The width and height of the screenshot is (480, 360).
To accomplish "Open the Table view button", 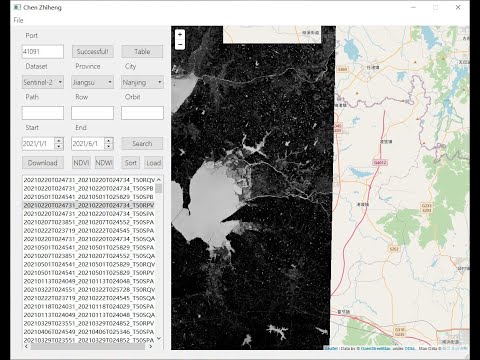I will tap(142, 52).
